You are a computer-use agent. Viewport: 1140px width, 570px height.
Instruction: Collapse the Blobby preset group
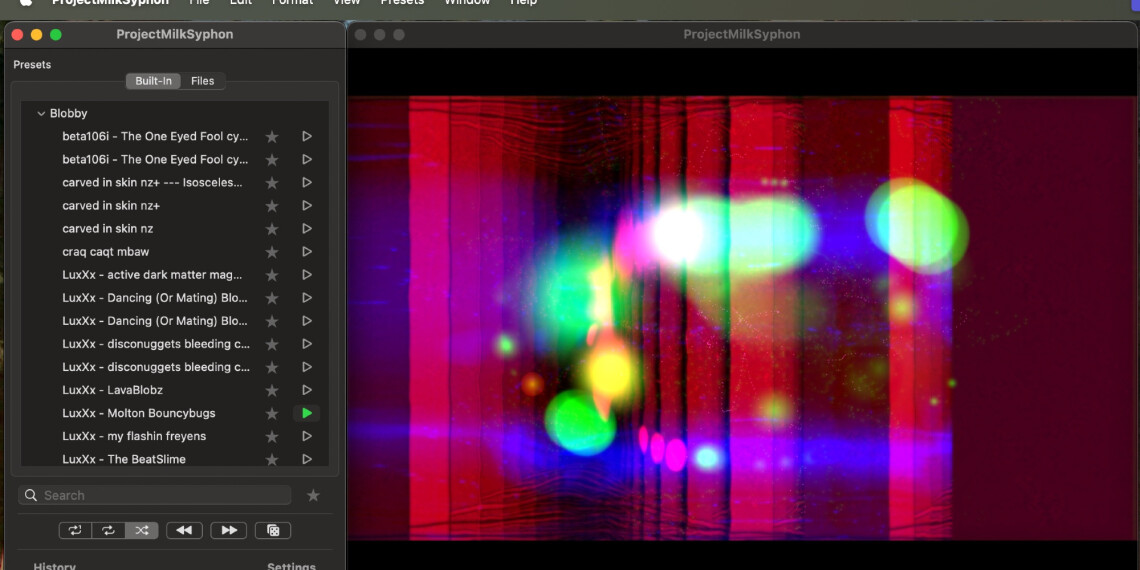(41, 114)
